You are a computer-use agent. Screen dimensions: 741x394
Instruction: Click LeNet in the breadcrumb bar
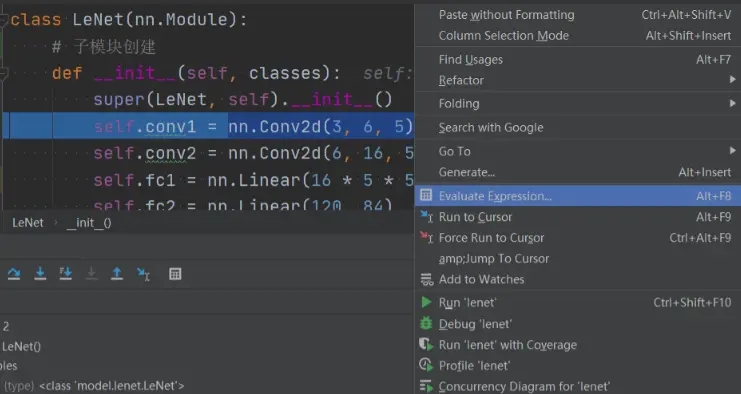coord(27,223)
